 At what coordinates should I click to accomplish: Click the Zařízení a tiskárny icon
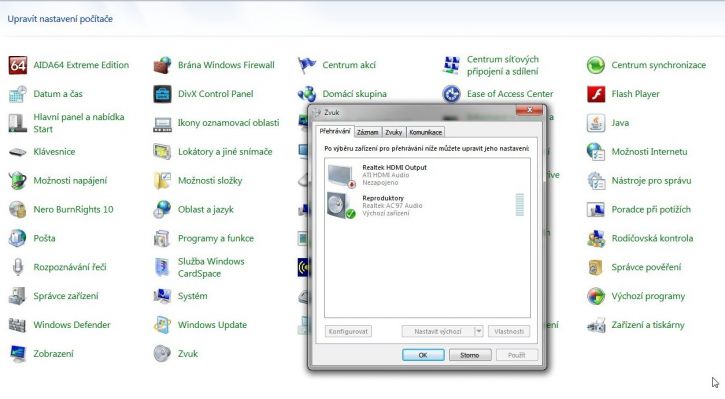pyautogui.click(x=596, y=325)
